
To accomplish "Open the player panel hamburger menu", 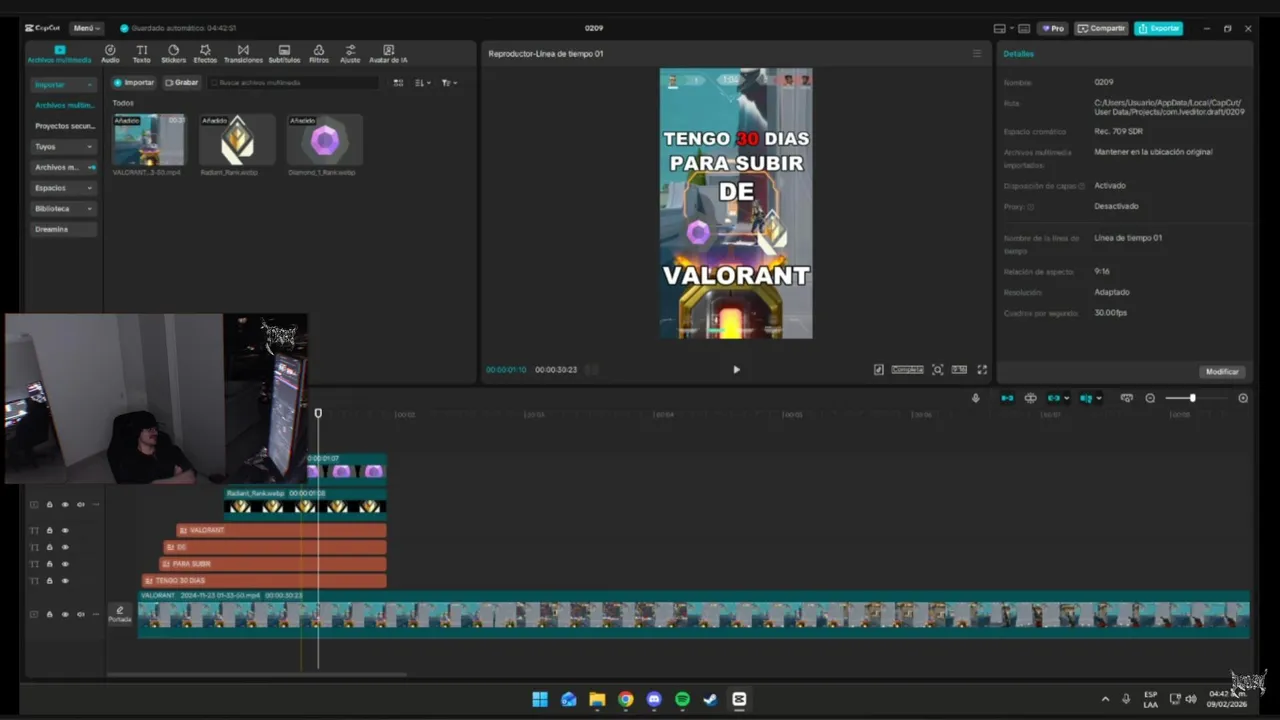I will [977, 54].
